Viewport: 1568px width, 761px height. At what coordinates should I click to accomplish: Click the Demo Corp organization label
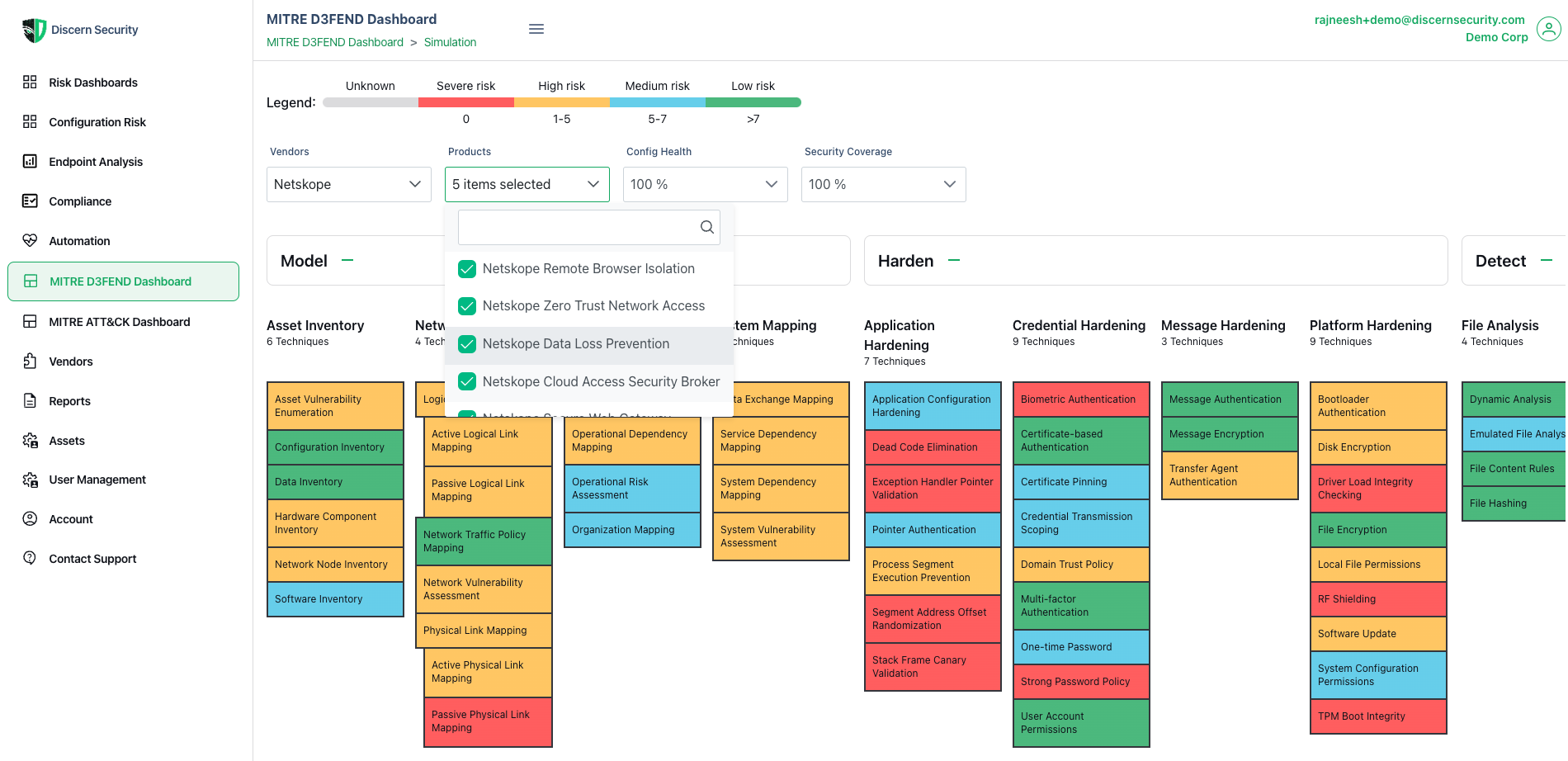tap(1496, 37)
